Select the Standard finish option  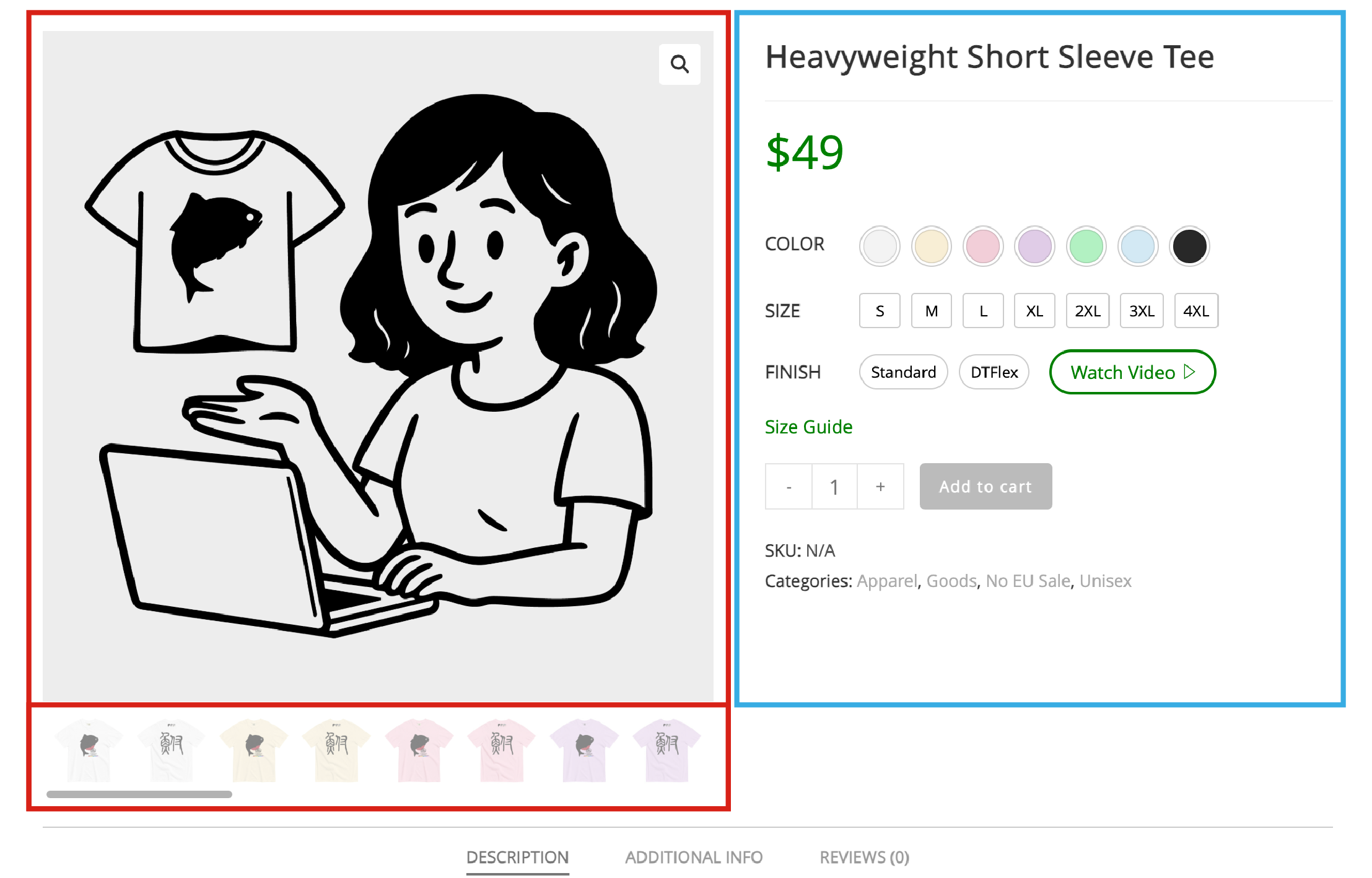(x=903, y=372)
